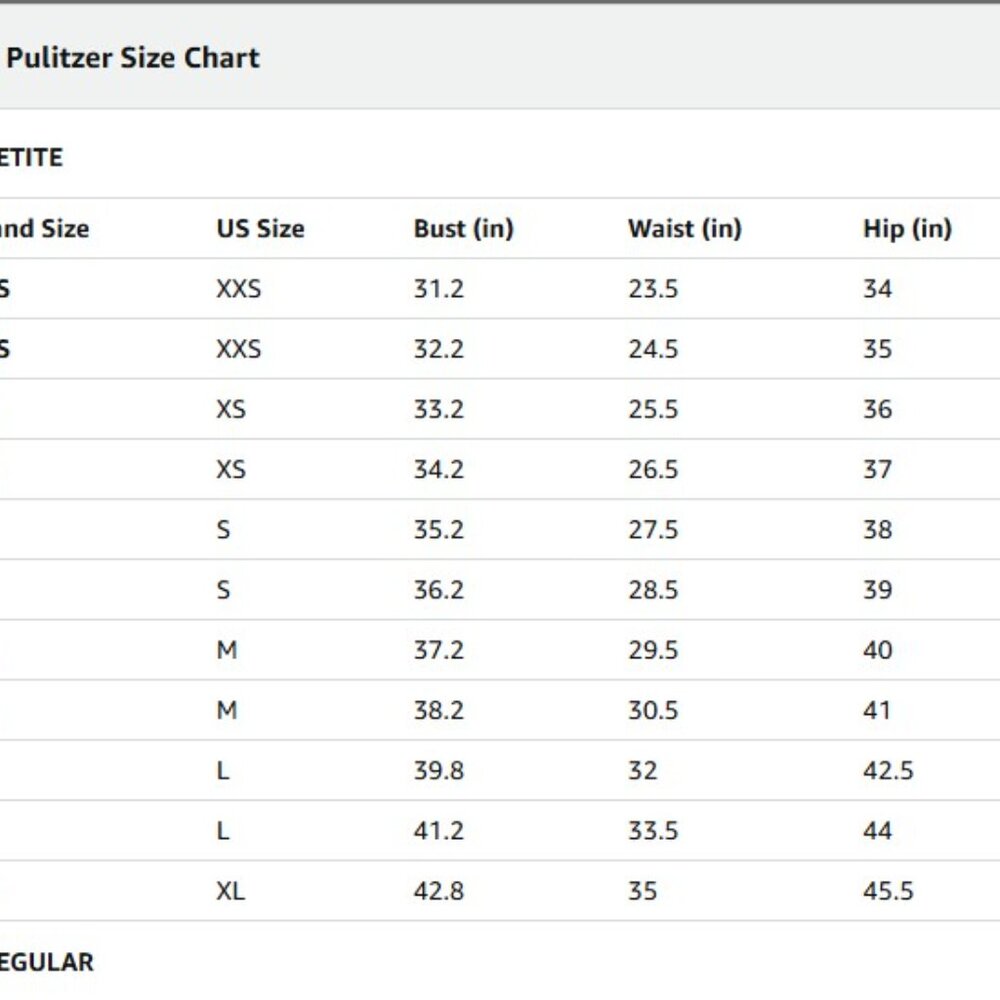1000x1000 pixels.
Task: Select the bust value 37.2
Action: 438,650
